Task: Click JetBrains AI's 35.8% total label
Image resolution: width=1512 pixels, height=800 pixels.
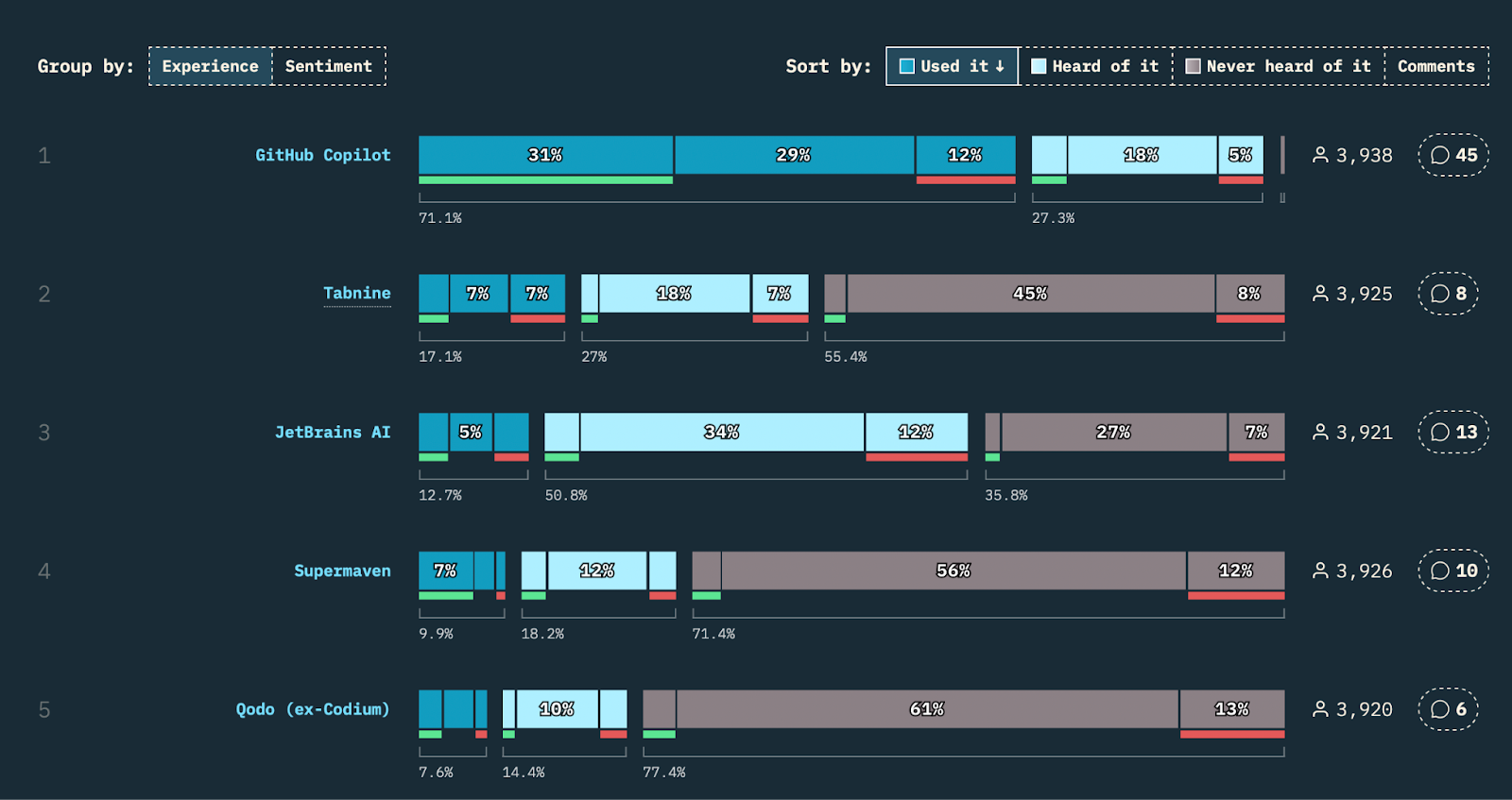Action: coord(1006,495)
